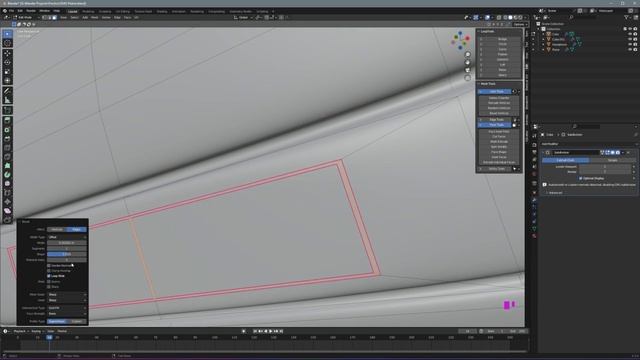The width and height of the screenshot is (640, 360).
Task: Select the 3D Cursor tool
Action: coord(7,43)
